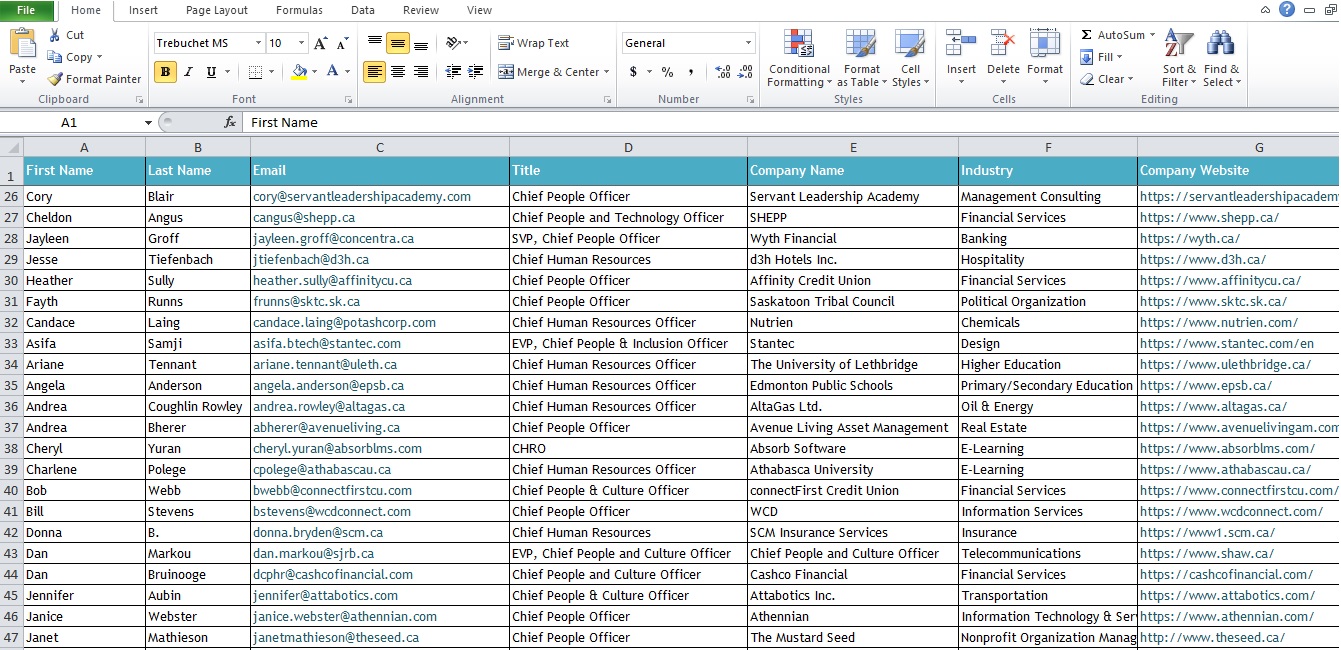Open the Clear dropdown menu

click(1106, 79)
